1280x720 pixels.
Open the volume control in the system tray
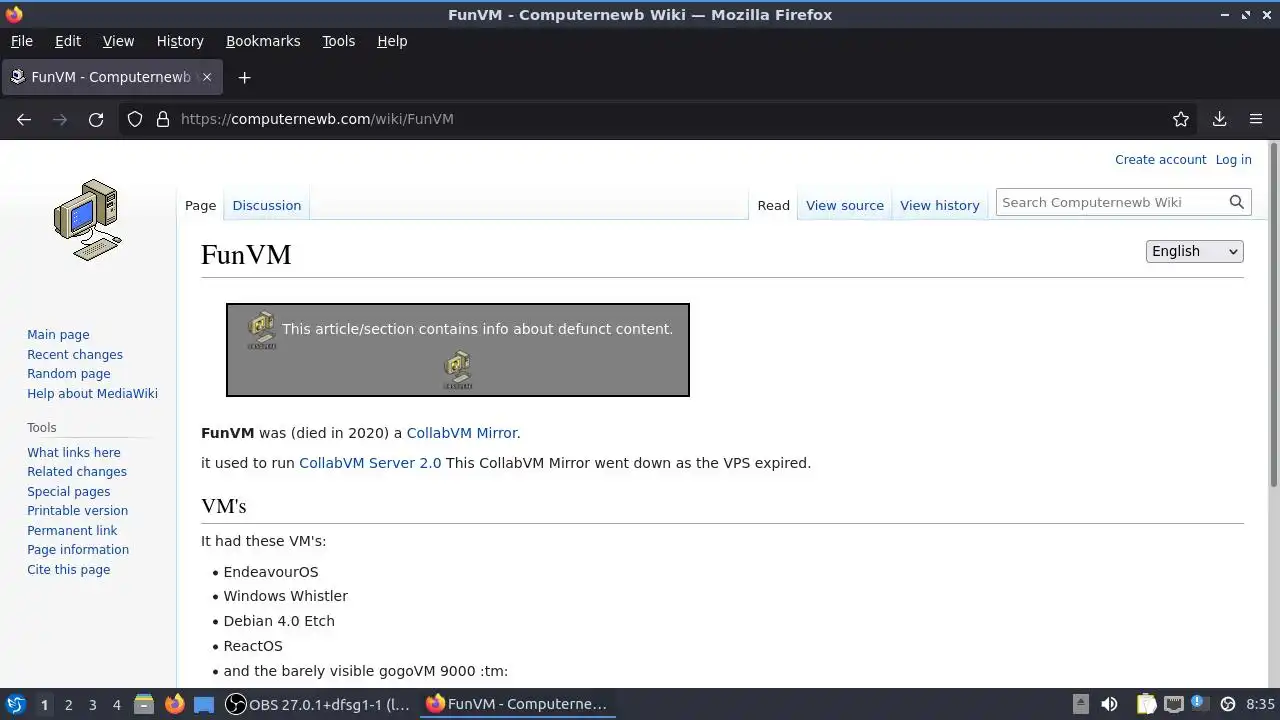click(1109, 704)
